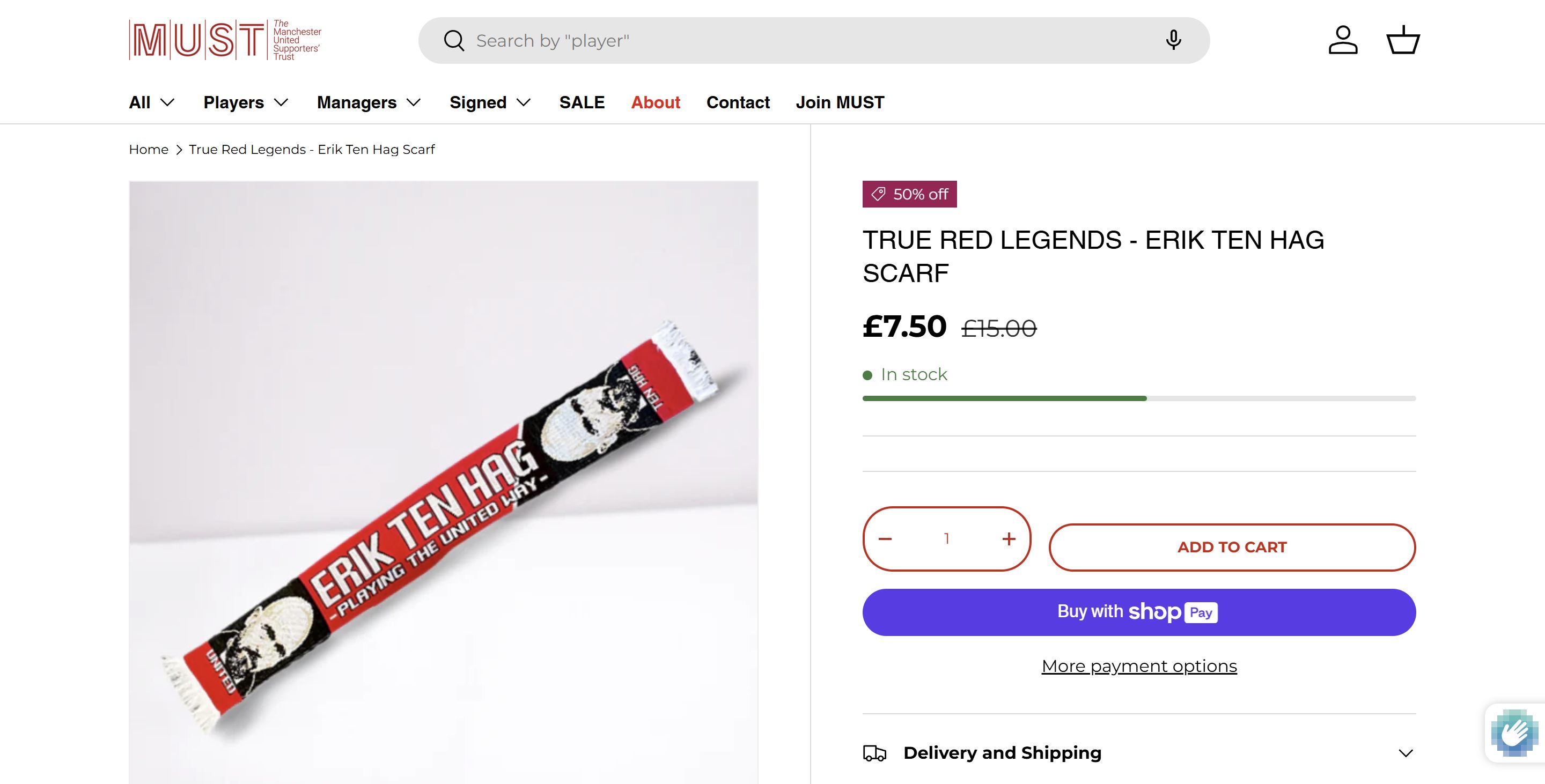Open the About page
This screenshot has height=784, width=1545.
[x=656, y=102]
